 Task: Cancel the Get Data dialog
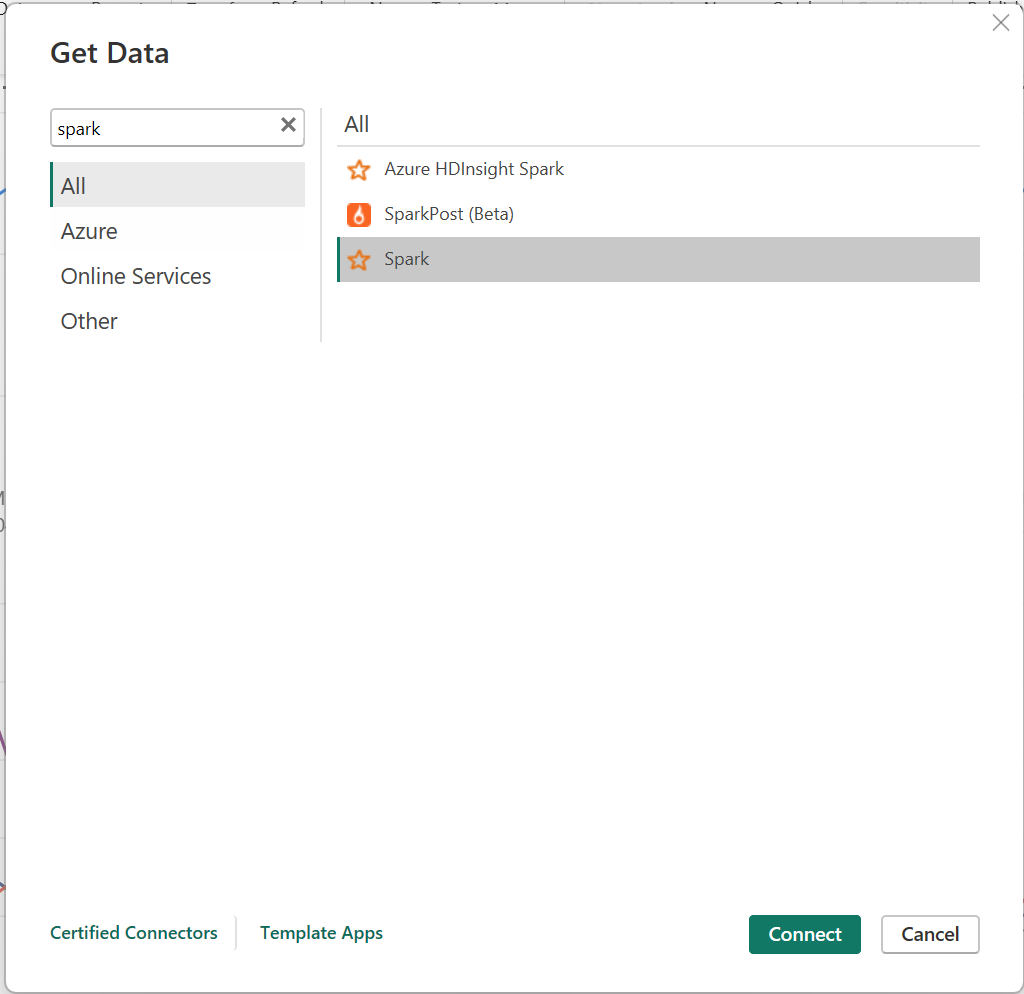[x=929, y=934]
